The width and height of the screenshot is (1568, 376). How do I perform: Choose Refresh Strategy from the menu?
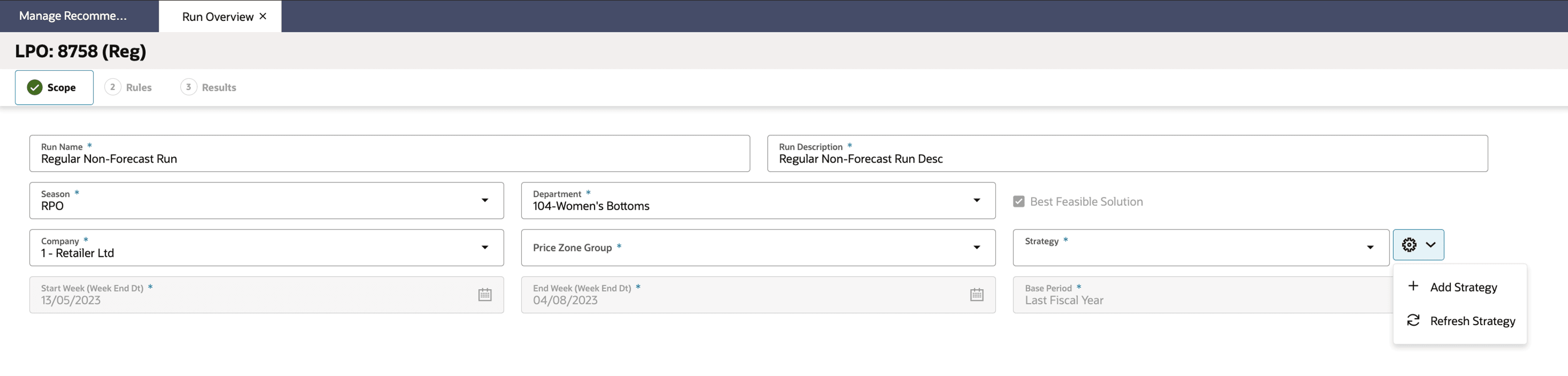click(1459, 320)
